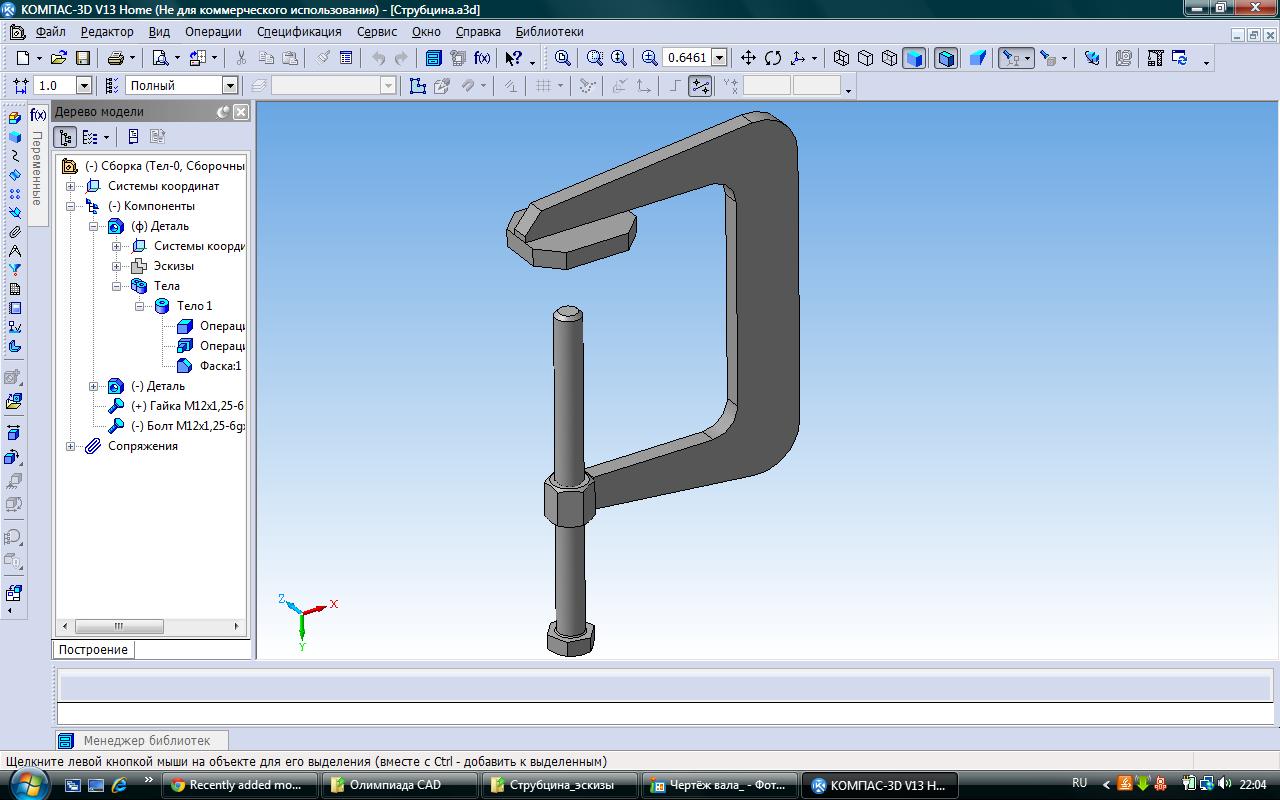Activate the pan (move view) cross-arrows tool
The image size is (1280, 800).
[748, 58]
